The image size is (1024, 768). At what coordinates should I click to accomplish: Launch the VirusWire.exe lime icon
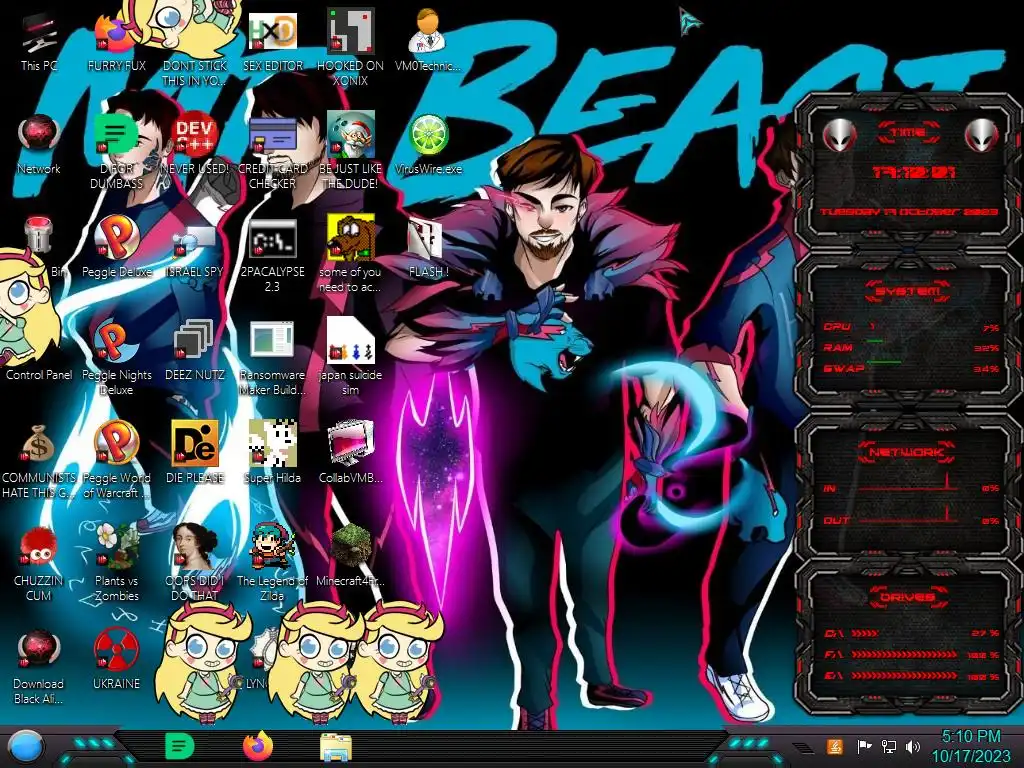(428, 145)
